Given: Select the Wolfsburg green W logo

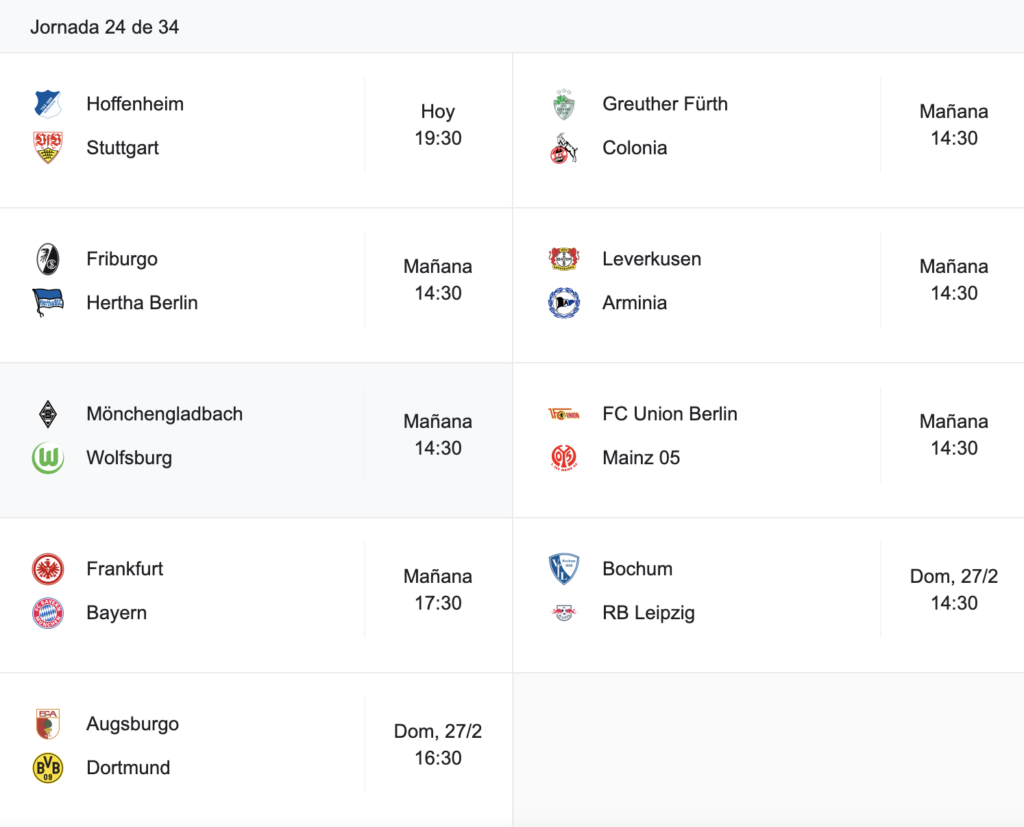Looking at the screenshot, I should tap(48, 458).
